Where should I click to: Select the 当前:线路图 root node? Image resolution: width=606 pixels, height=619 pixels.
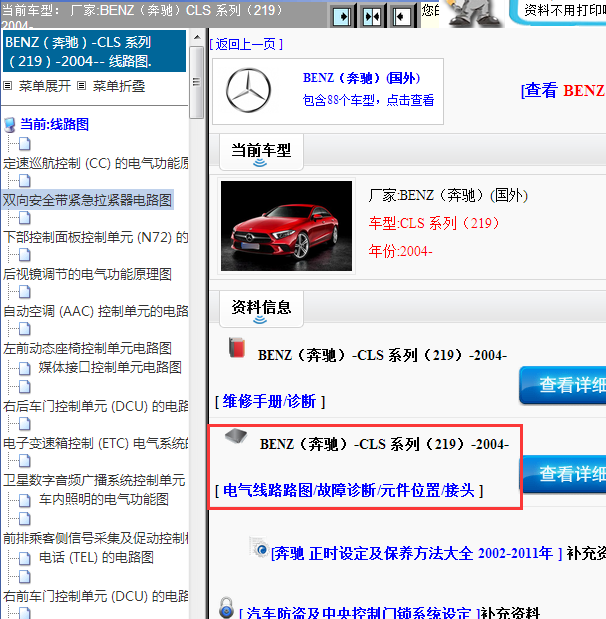pyautogui.click(x=54, y=124)
